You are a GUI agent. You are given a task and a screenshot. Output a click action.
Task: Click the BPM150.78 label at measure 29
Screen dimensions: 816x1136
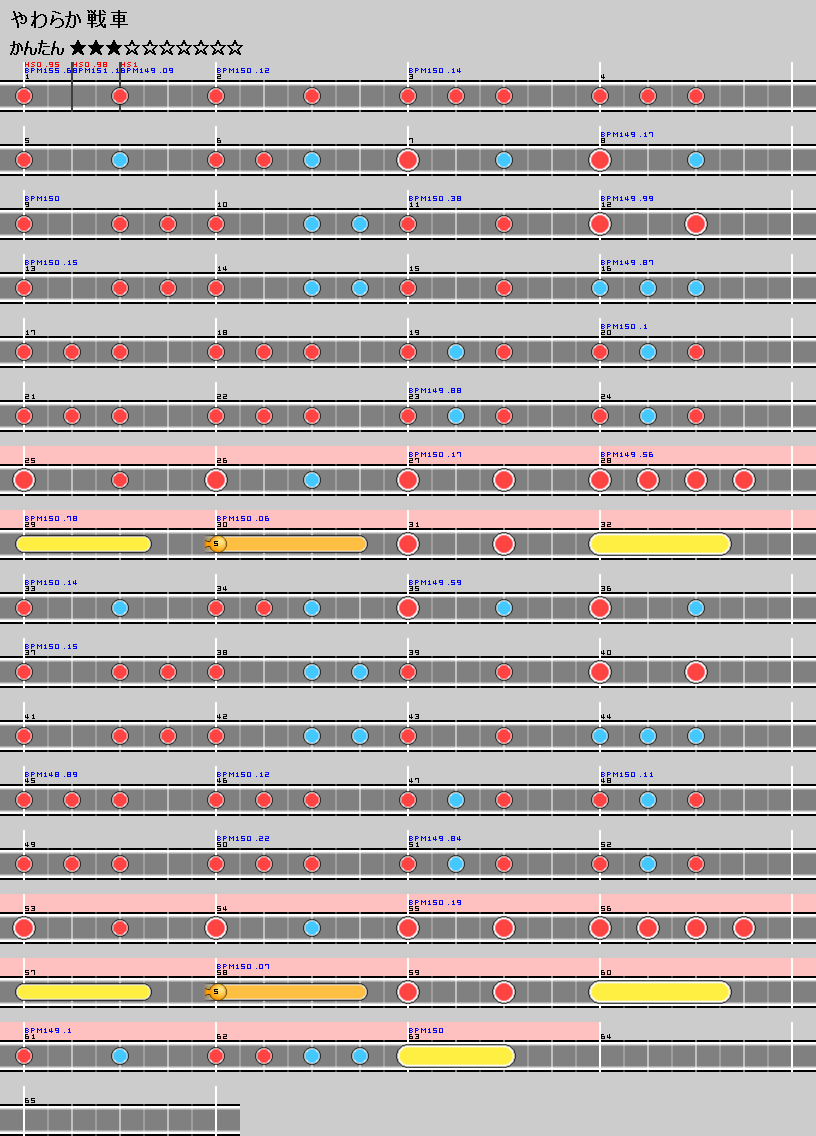(51, 519)
